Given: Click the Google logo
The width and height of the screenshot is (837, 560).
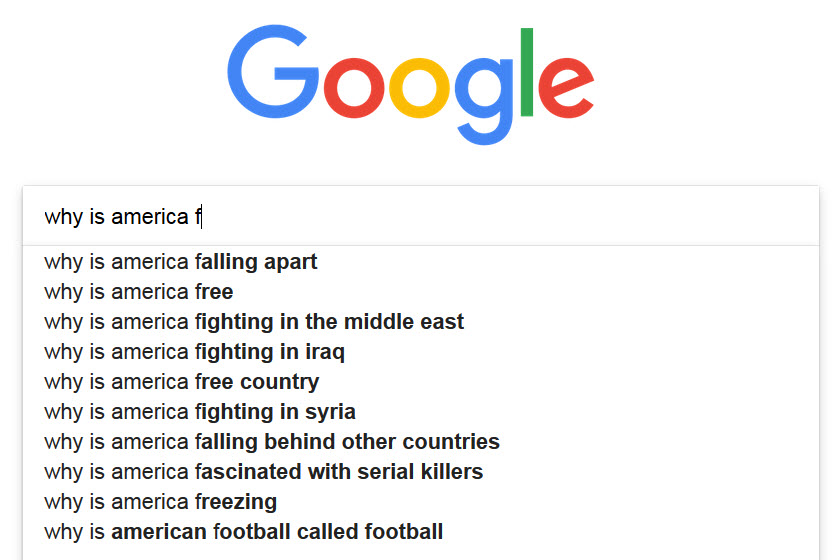Looking at the screenshot, I should tap(410, 84).
